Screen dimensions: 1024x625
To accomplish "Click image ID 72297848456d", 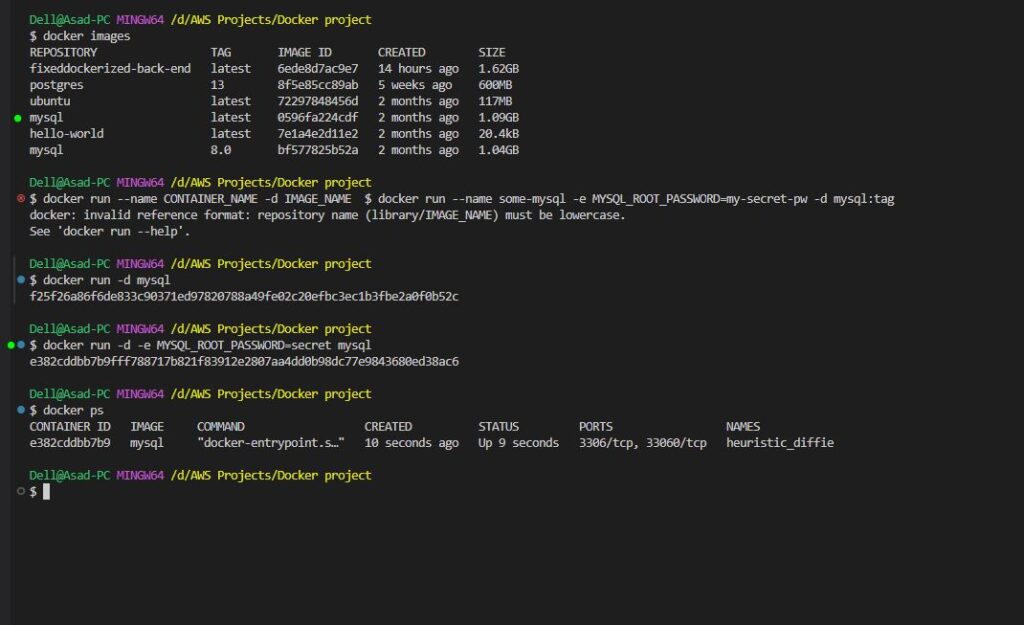I will tap(318, 101).
